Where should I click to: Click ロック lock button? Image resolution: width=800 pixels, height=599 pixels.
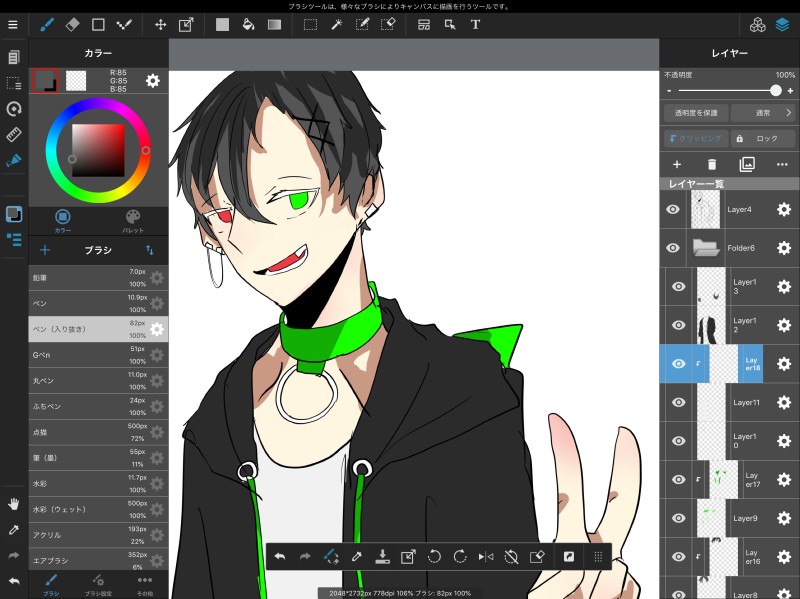tap(763, 138)
